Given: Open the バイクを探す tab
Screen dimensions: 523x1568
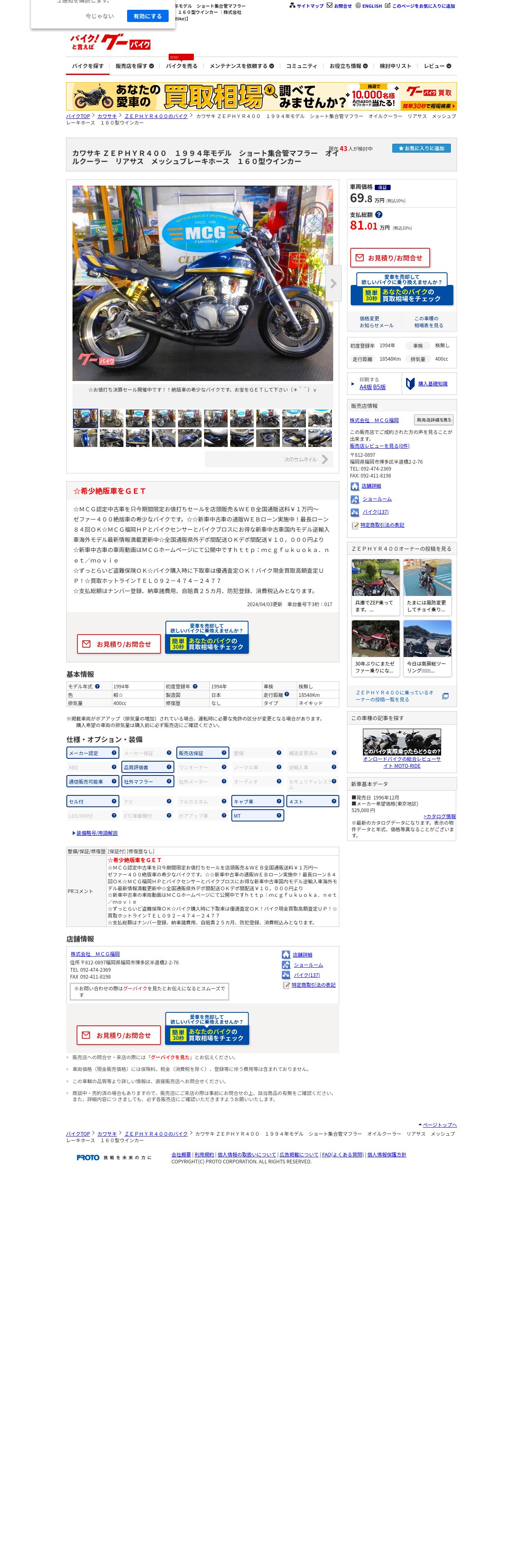Looking at the screenshot, I should pos(88,66).
